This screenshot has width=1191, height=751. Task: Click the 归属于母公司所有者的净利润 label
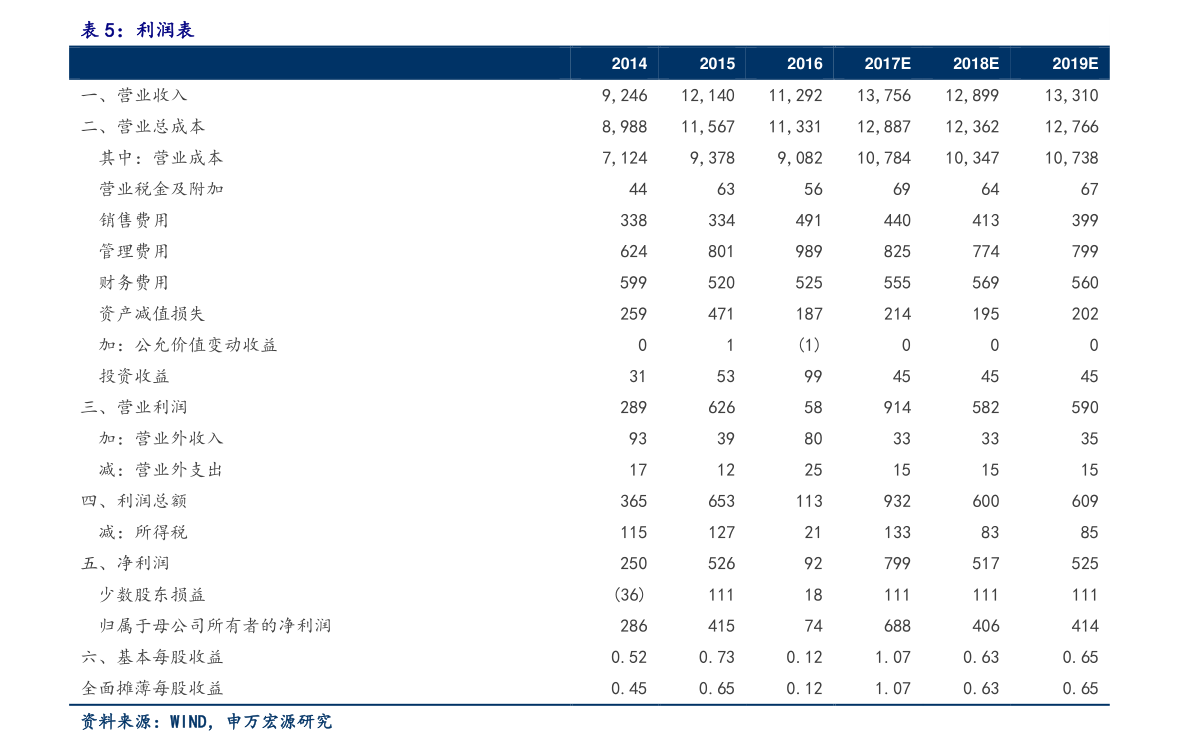pyautogui.click(x=215, y=626)
